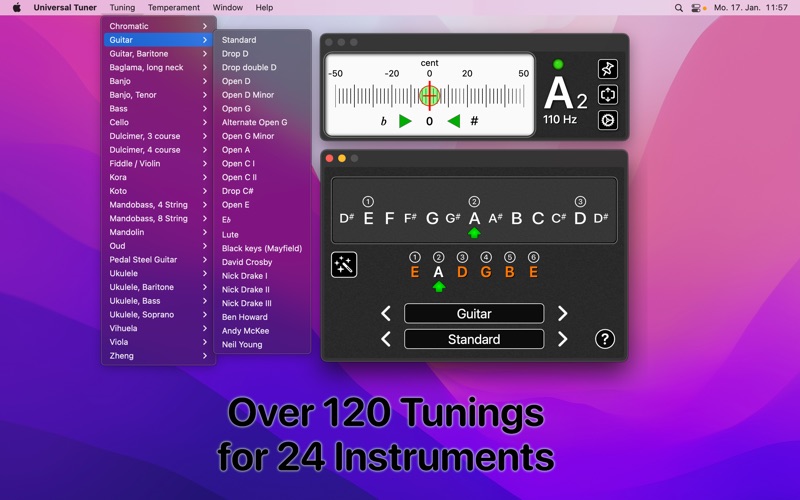Viewport: 800px width, 500px height.
Task: Go to previous tuning left of Standard
Action: pos(386,339)
